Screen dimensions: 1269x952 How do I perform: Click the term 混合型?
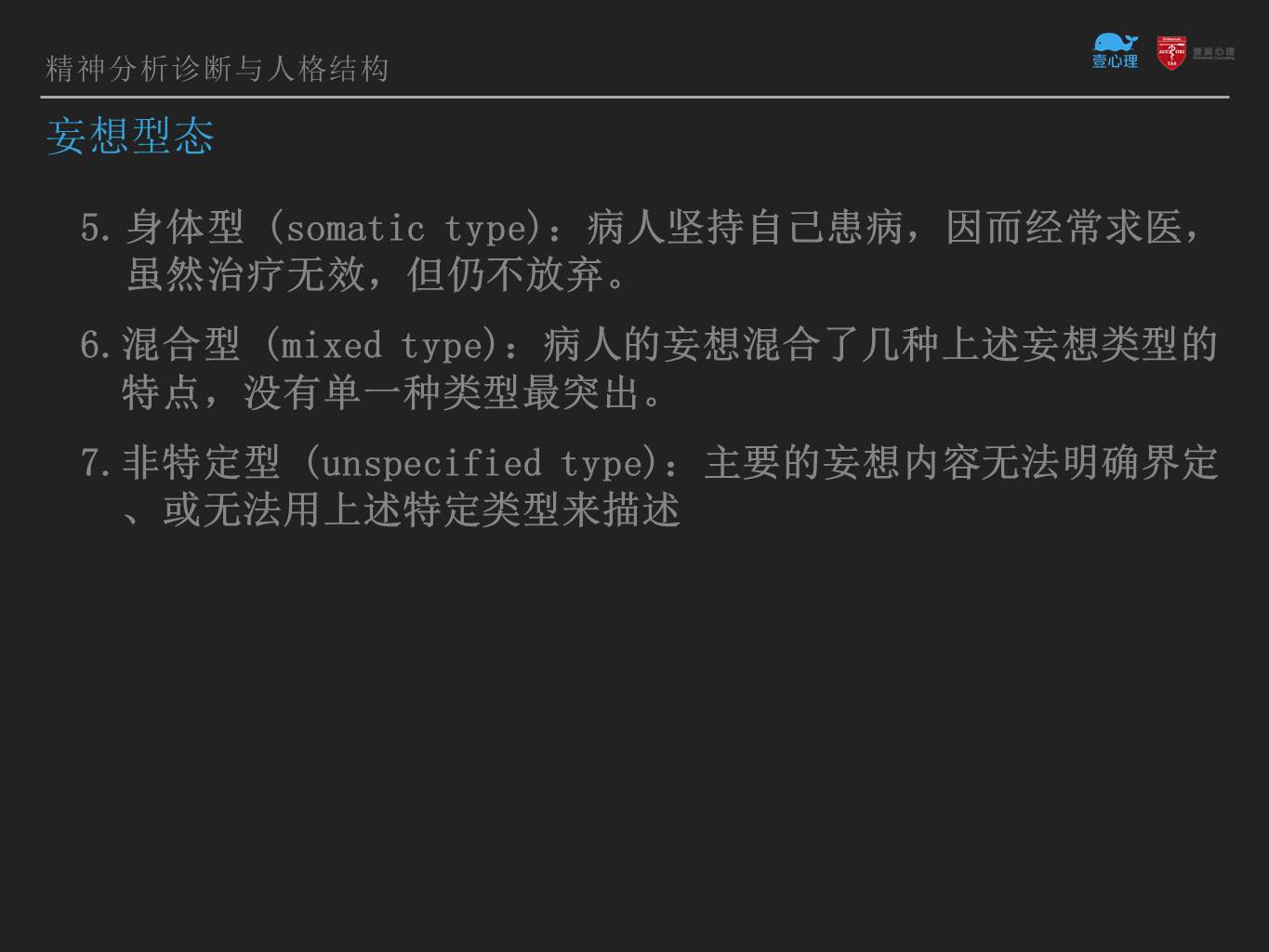[181, 345]
